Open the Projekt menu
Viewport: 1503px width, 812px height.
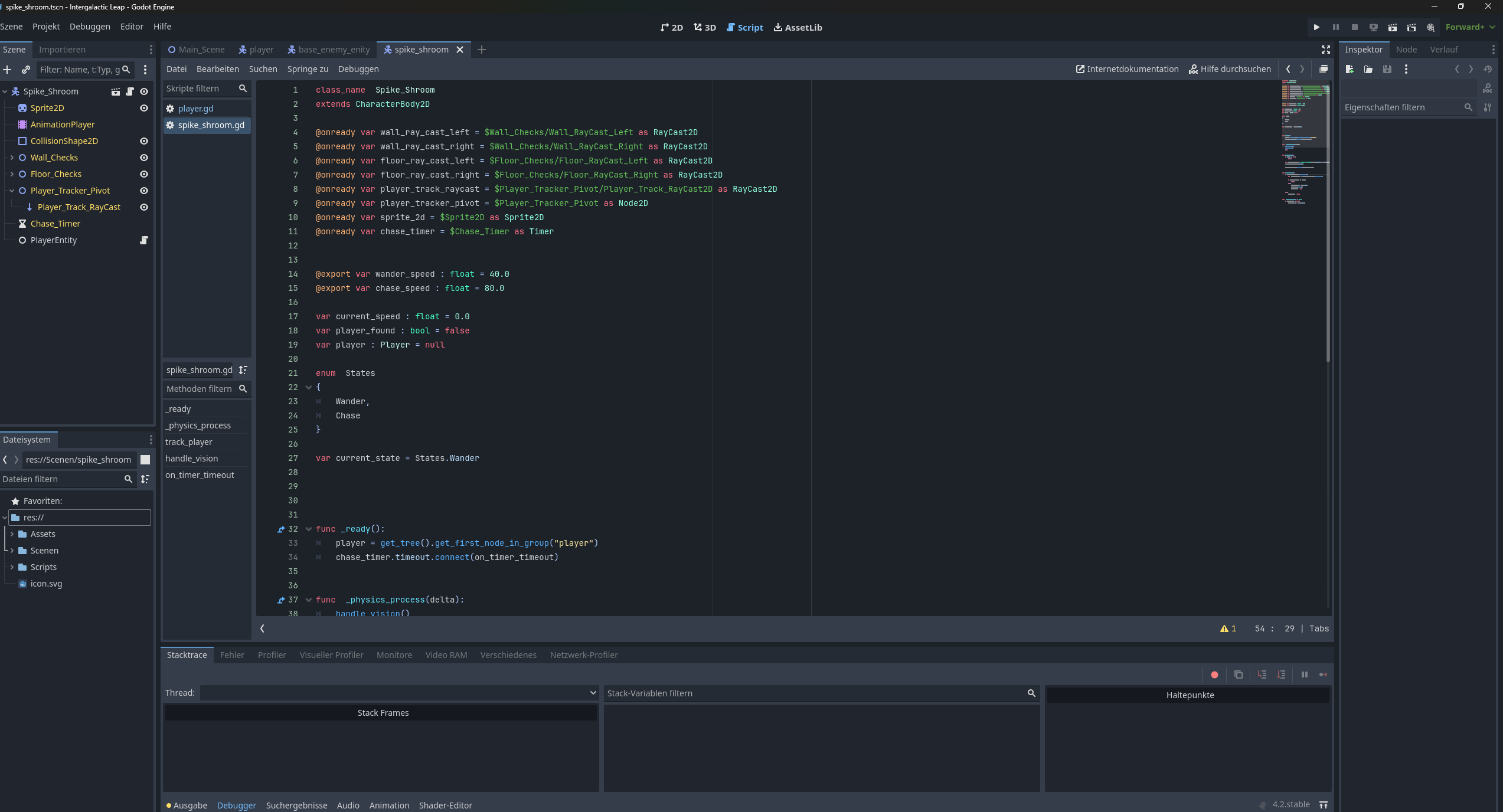pyautogui.click(x=46, y=27)
